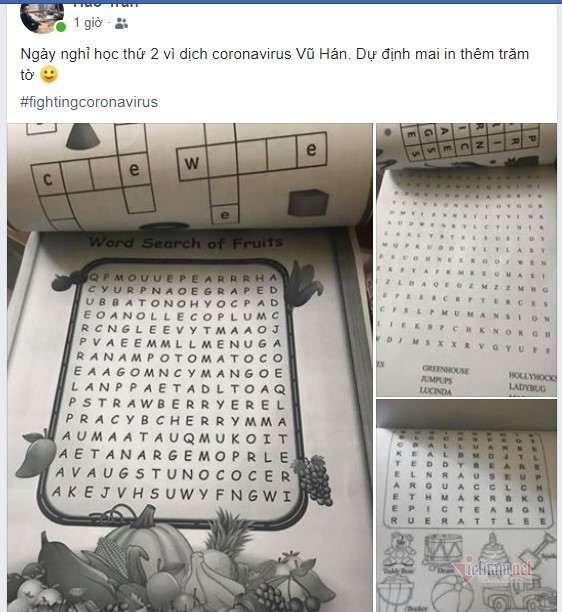Click the green online status dot

pyautogui.click(x=60, y=27)
